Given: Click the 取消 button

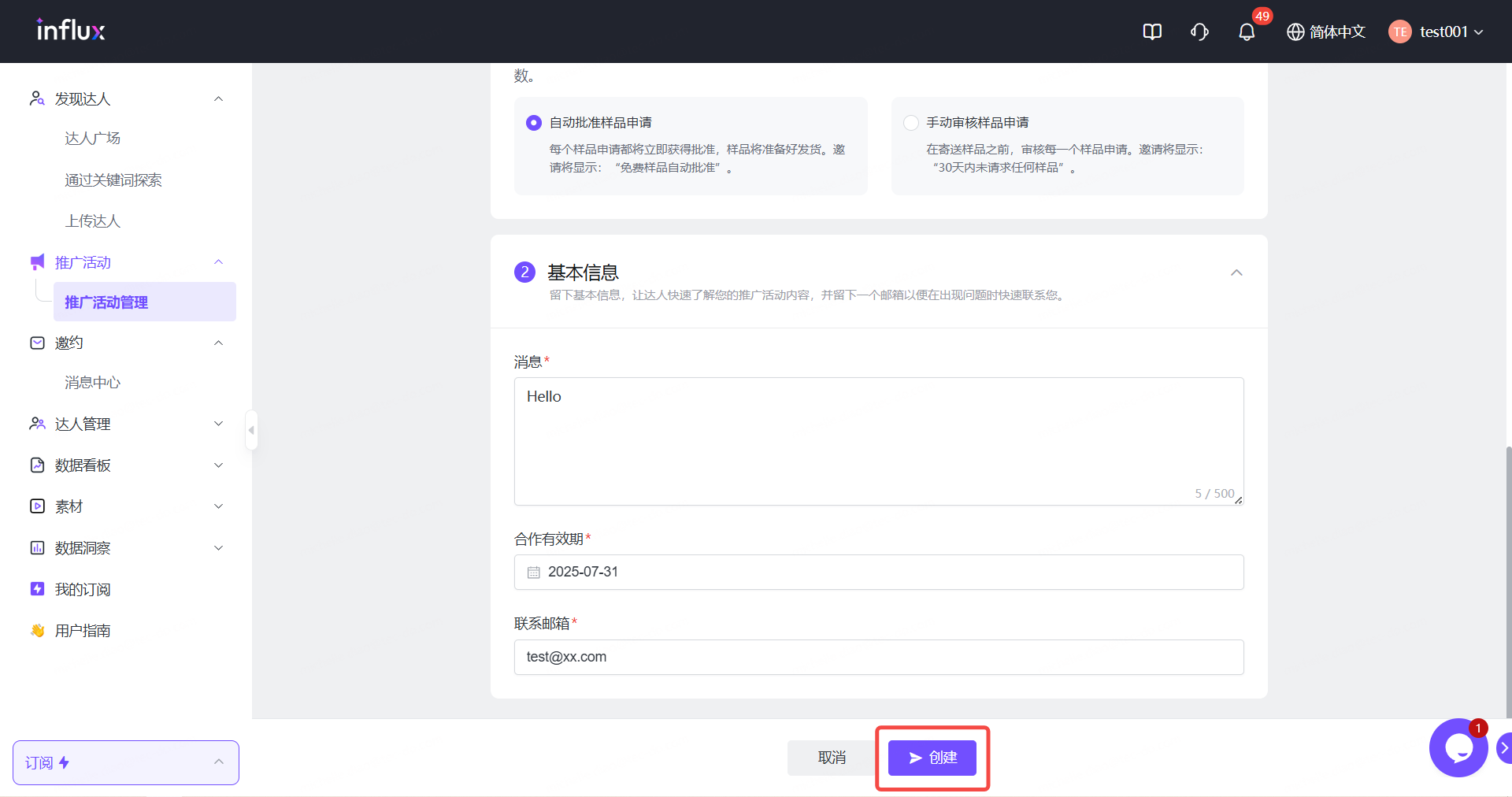Looking at the screenshot, I should pos(832,758).
